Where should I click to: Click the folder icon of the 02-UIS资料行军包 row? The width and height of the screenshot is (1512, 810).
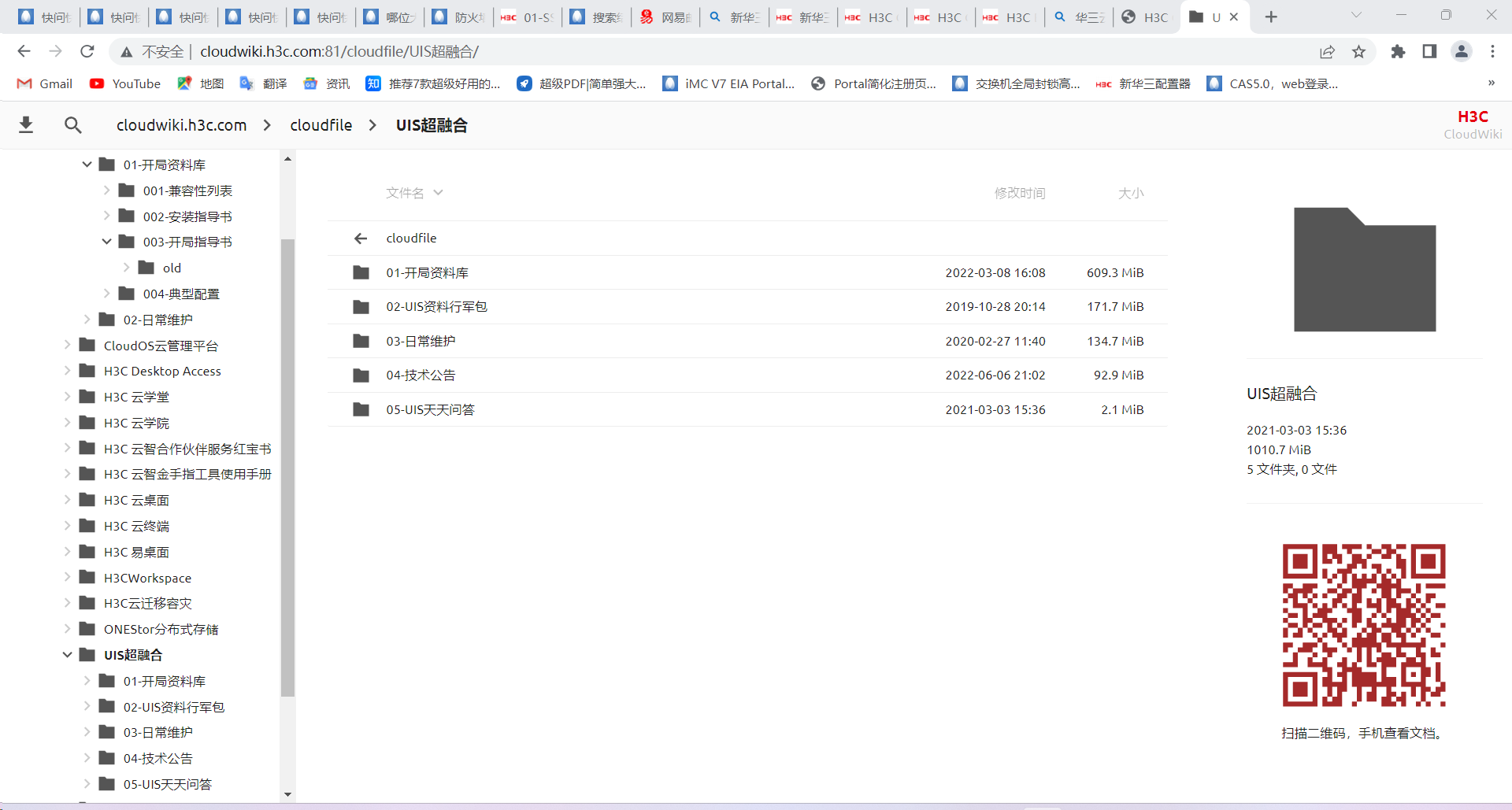361,307
